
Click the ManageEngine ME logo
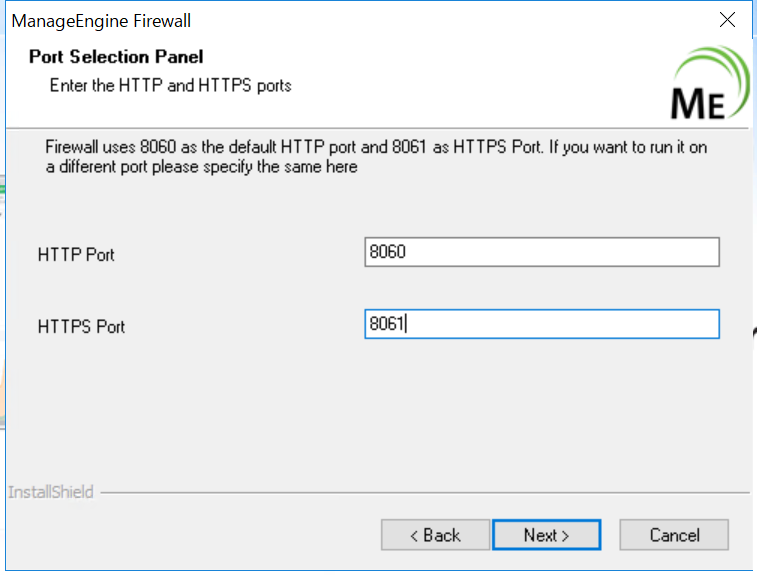pyautogui.click(x=708, y=85)
